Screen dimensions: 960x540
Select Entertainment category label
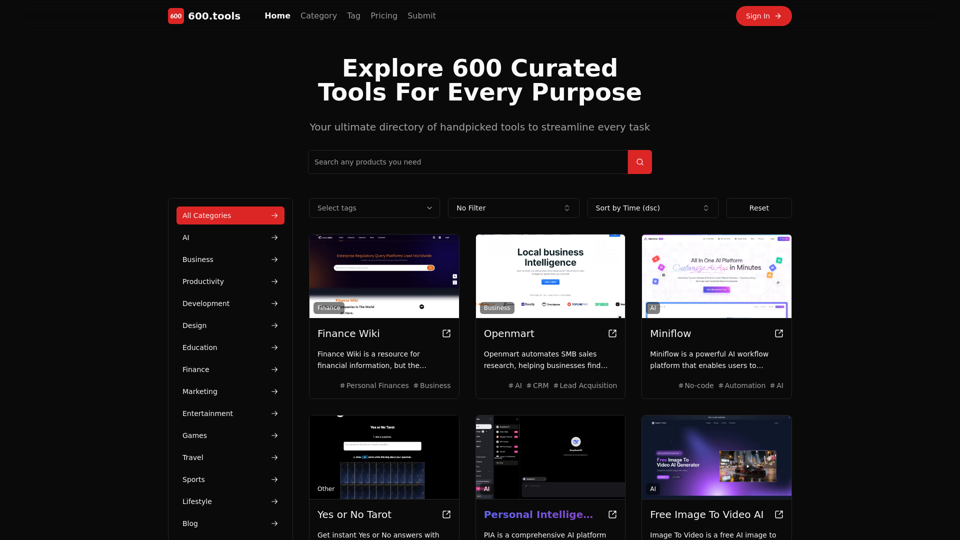(208, 414)
